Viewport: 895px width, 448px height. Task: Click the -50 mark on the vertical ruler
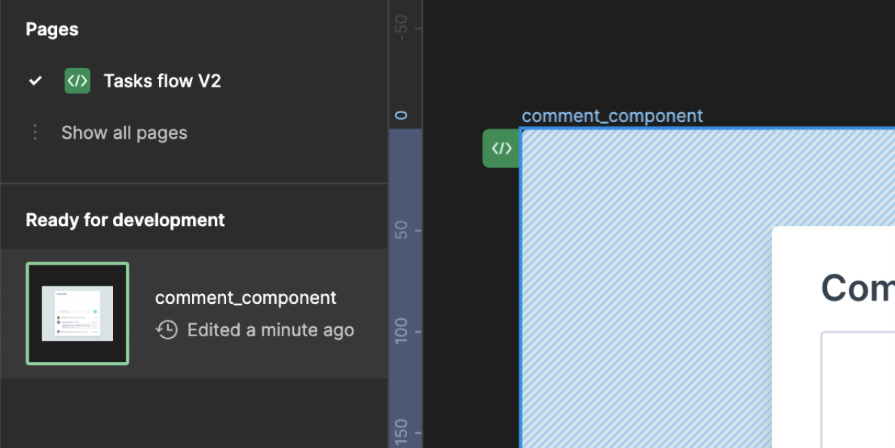403,27
